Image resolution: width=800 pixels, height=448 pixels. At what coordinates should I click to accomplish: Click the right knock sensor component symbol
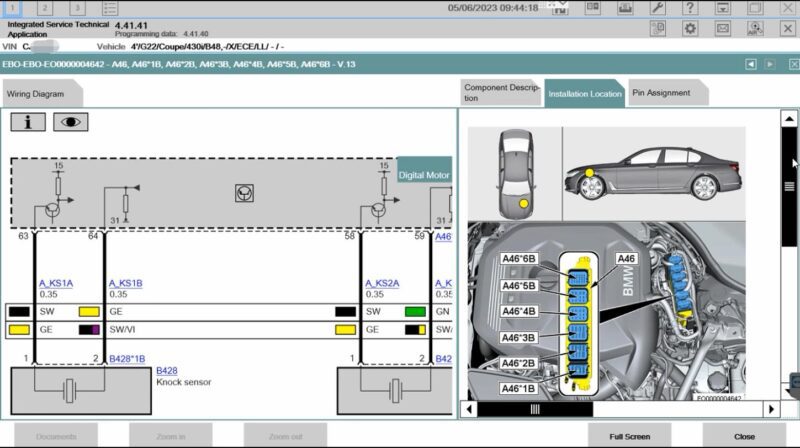tap(395, 390)
